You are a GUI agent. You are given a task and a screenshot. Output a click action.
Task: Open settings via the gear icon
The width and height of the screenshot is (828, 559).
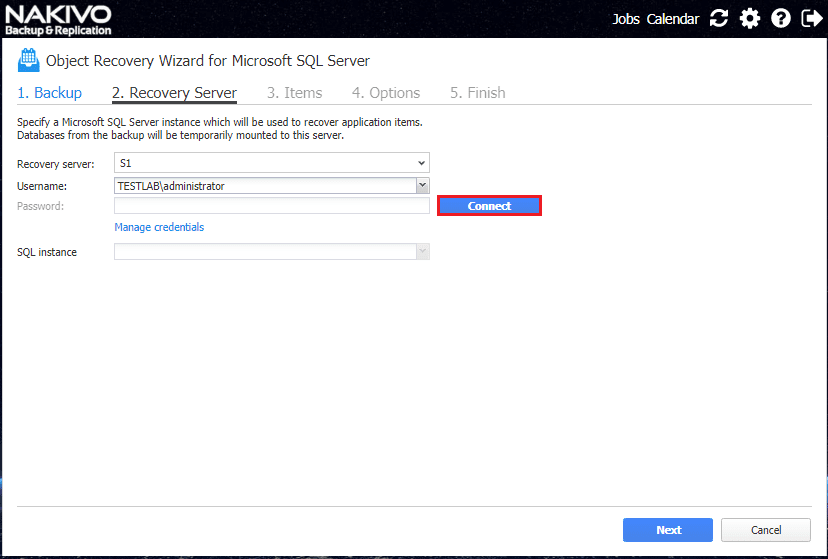(750, 19)
